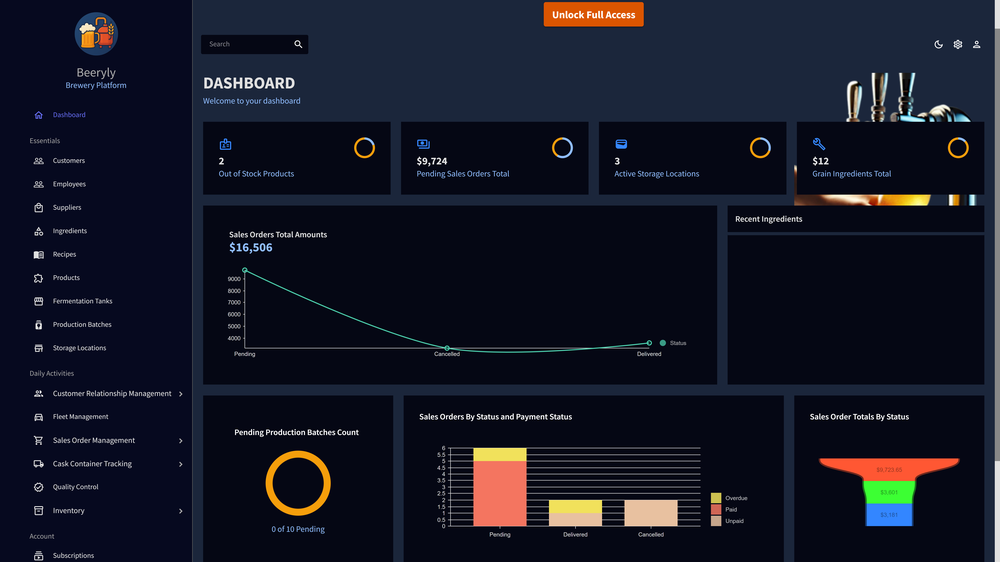Click the Pending Sales Orders money icon
The image size is (1000, 562).
click(x=423, y=144)
